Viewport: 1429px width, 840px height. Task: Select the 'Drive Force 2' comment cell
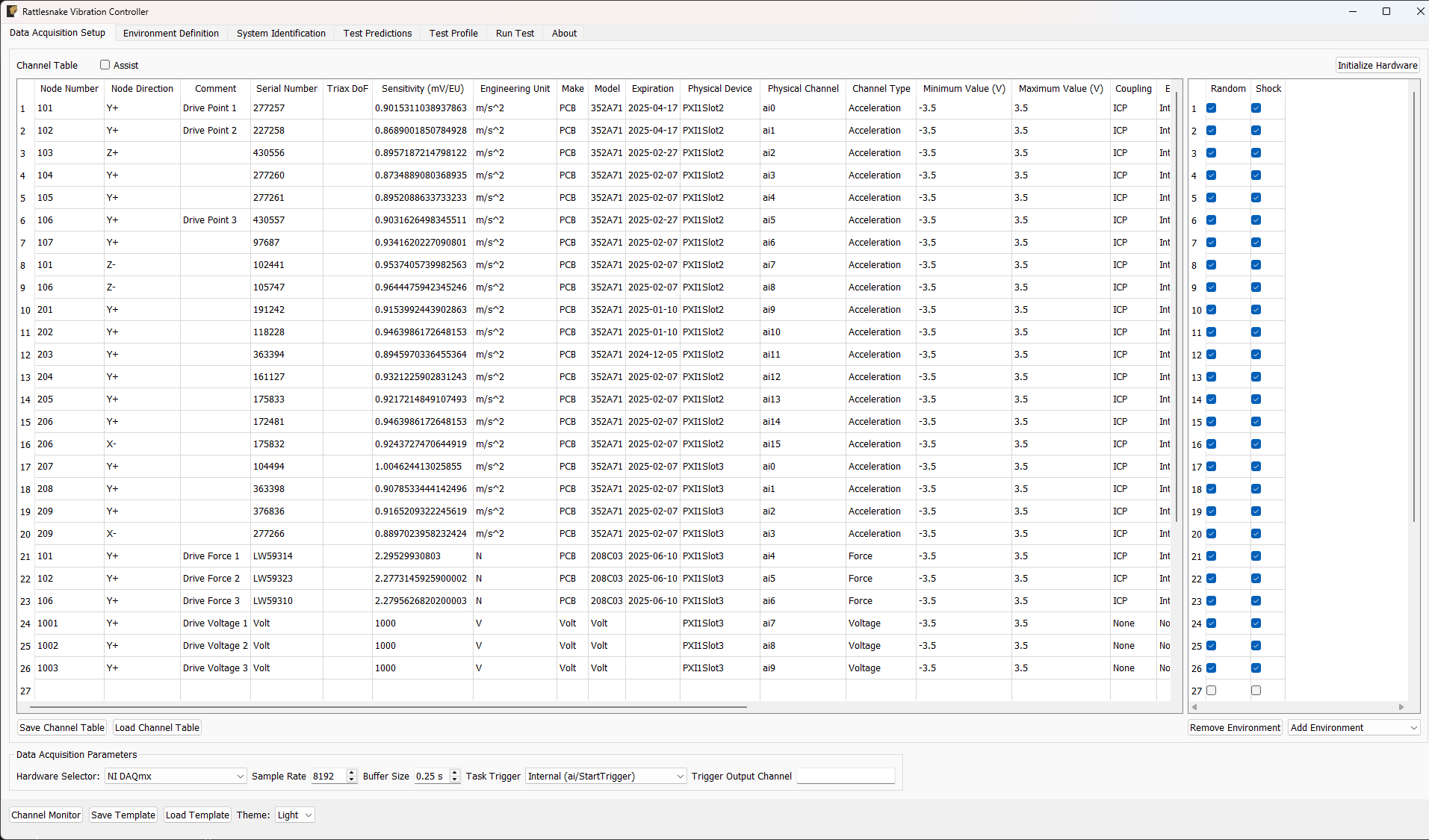[215, 579]
